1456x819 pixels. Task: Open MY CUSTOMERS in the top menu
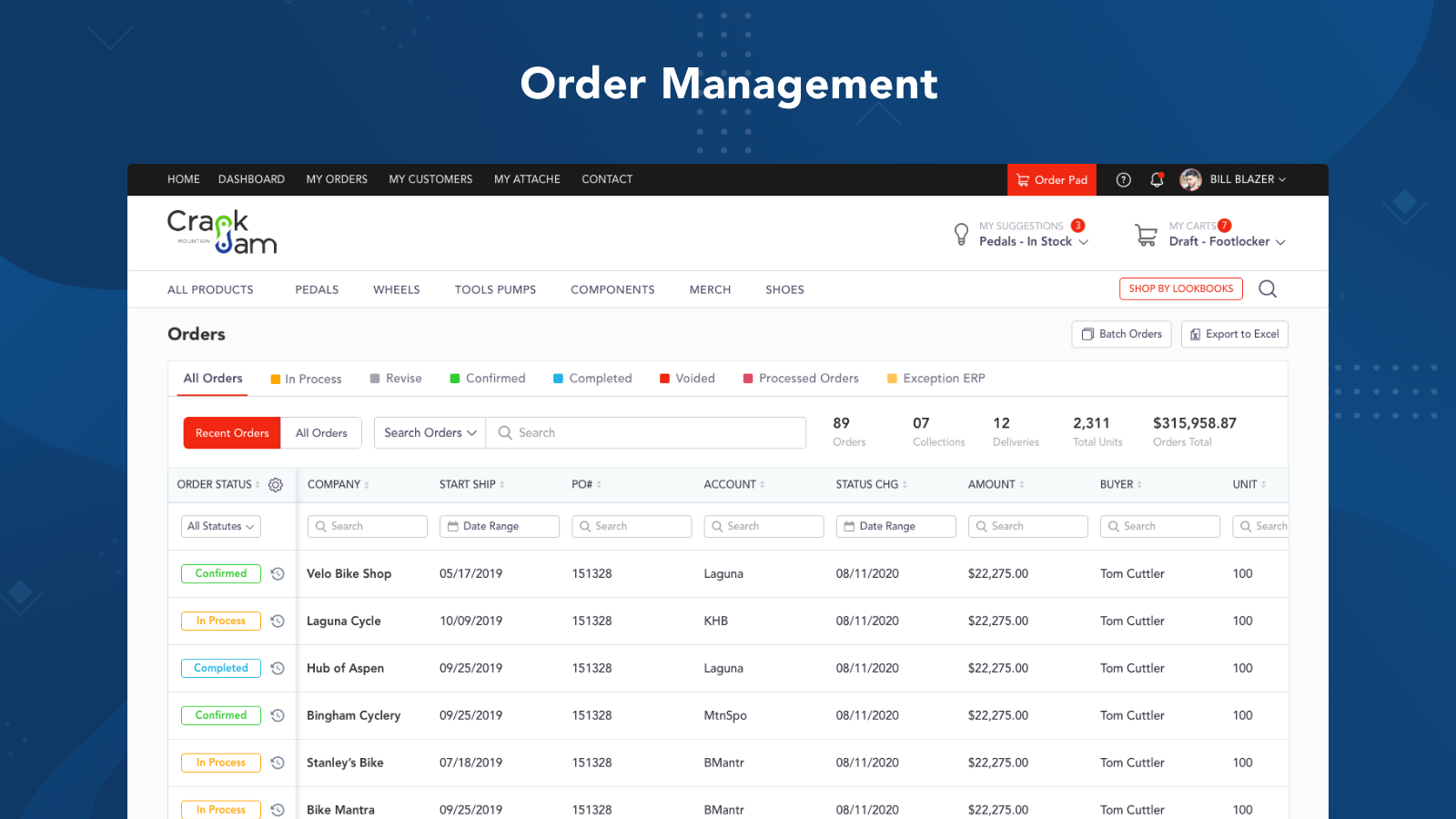coord(430,179)
